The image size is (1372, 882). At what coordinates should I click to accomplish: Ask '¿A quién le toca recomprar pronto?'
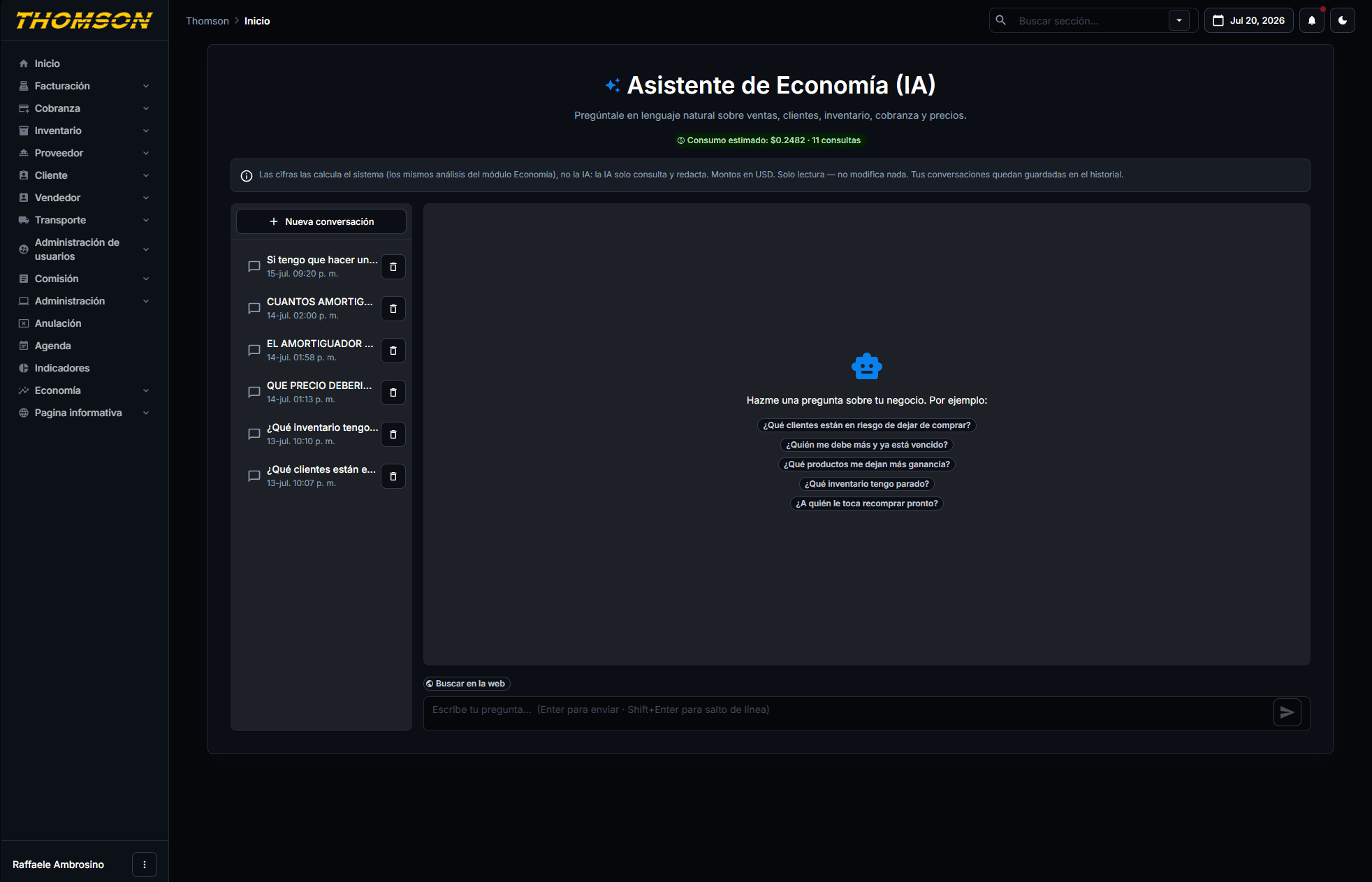point(866,504)
